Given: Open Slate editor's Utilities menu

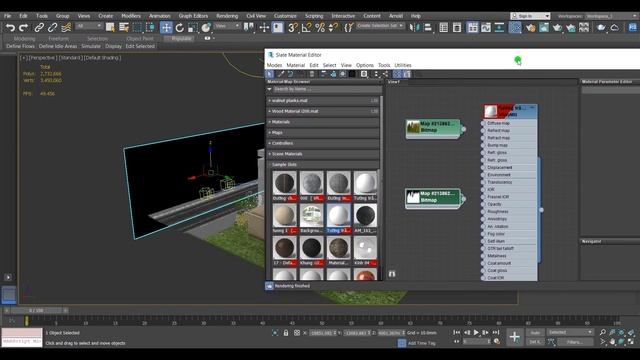Looking at the screenshot, I should pyautogui.click(x=403, y=65).
